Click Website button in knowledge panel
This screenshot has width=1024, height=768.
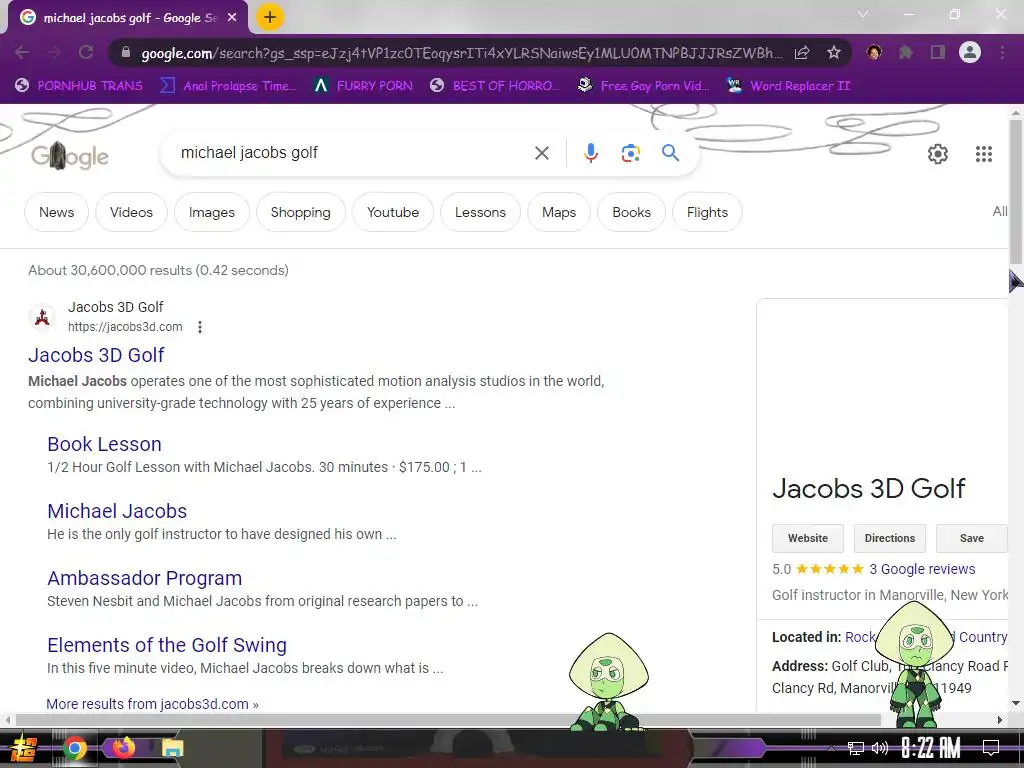click(807, 538)
